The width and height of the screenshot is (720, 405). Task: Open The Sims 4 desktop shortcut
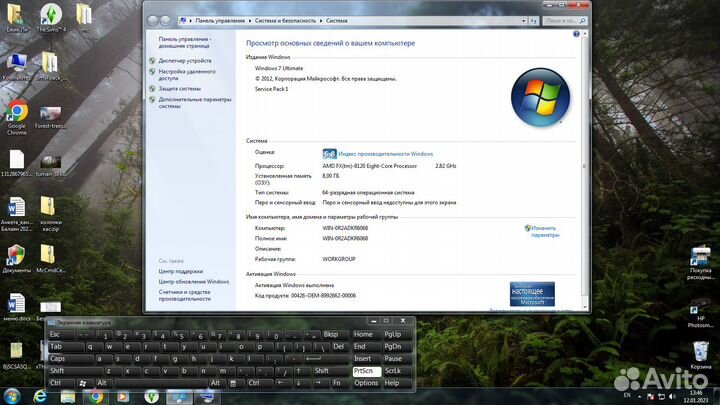click(x=51, y=18)
